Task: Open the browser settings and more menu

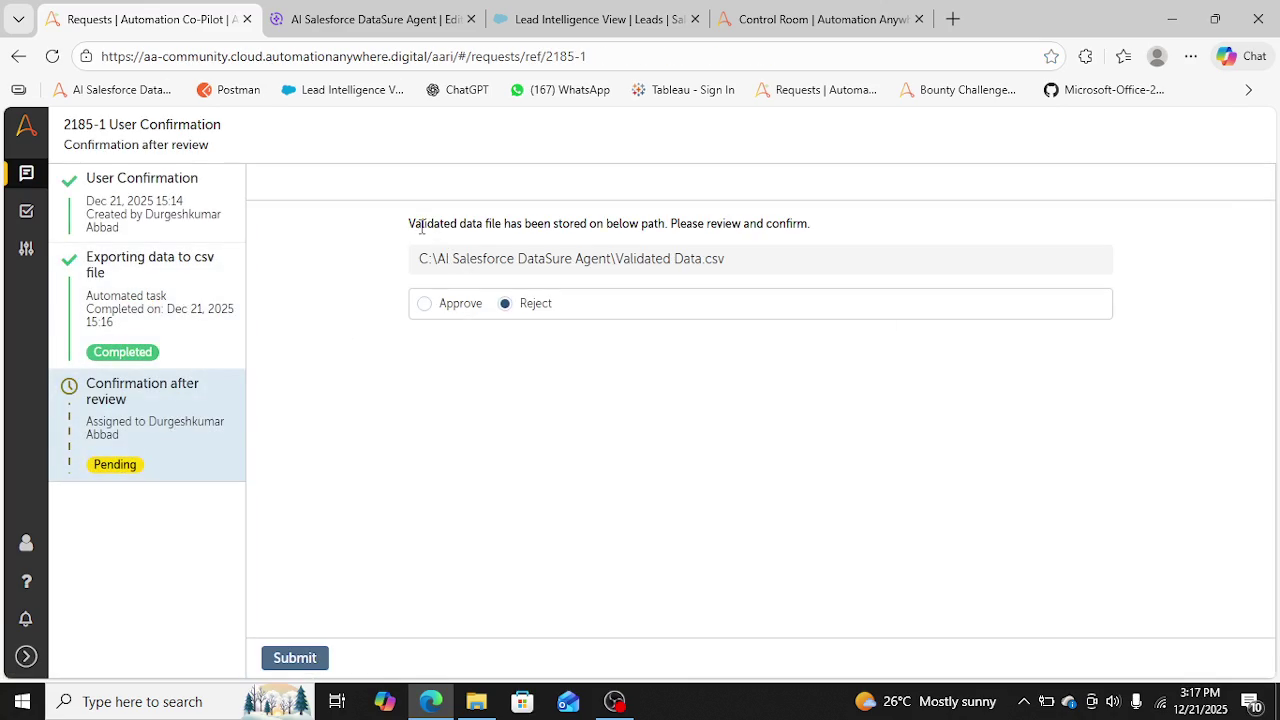Action: (x=1191, y=56)
